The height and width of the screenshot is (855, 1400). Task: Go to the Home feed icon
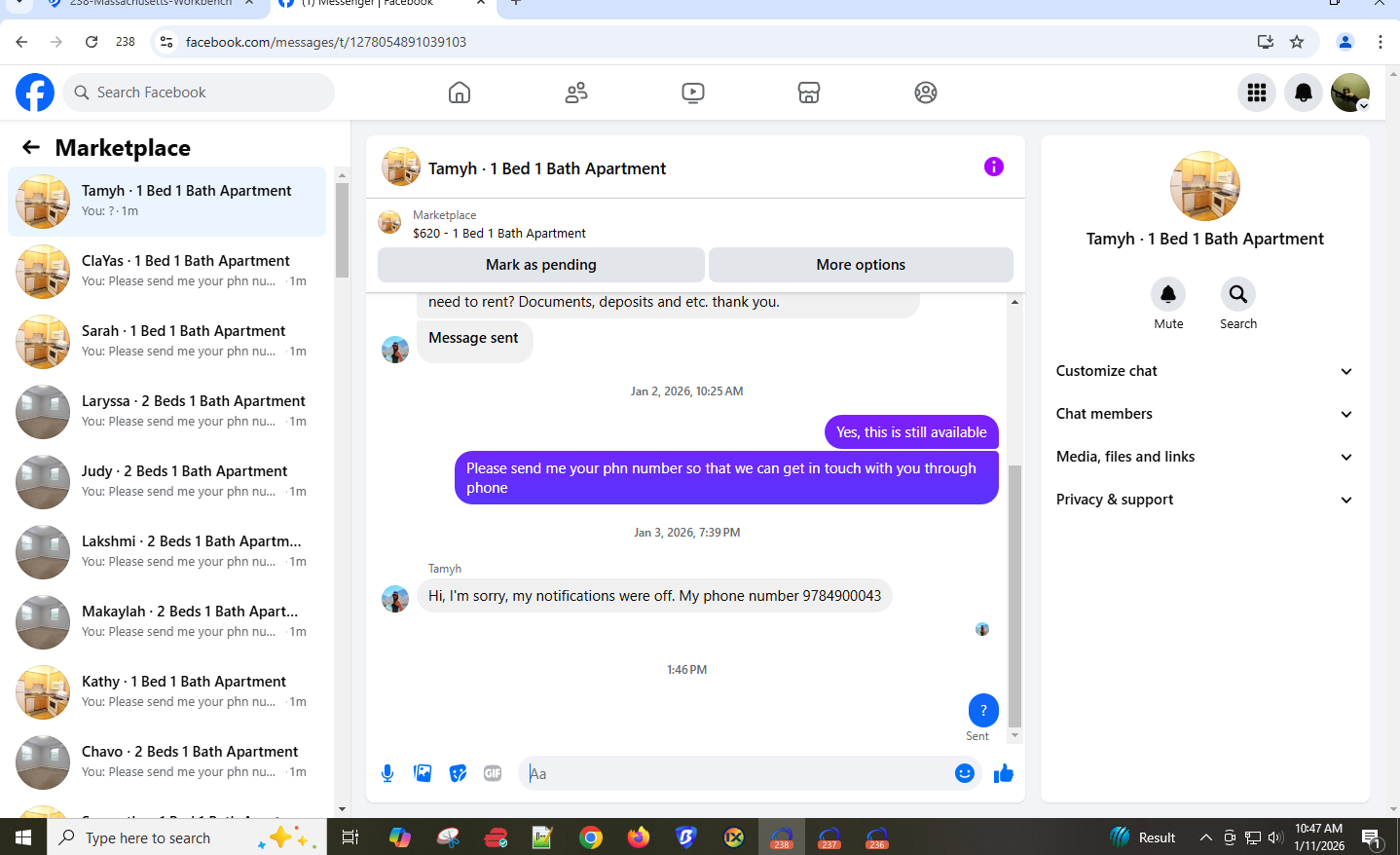[x=460, y=93]
